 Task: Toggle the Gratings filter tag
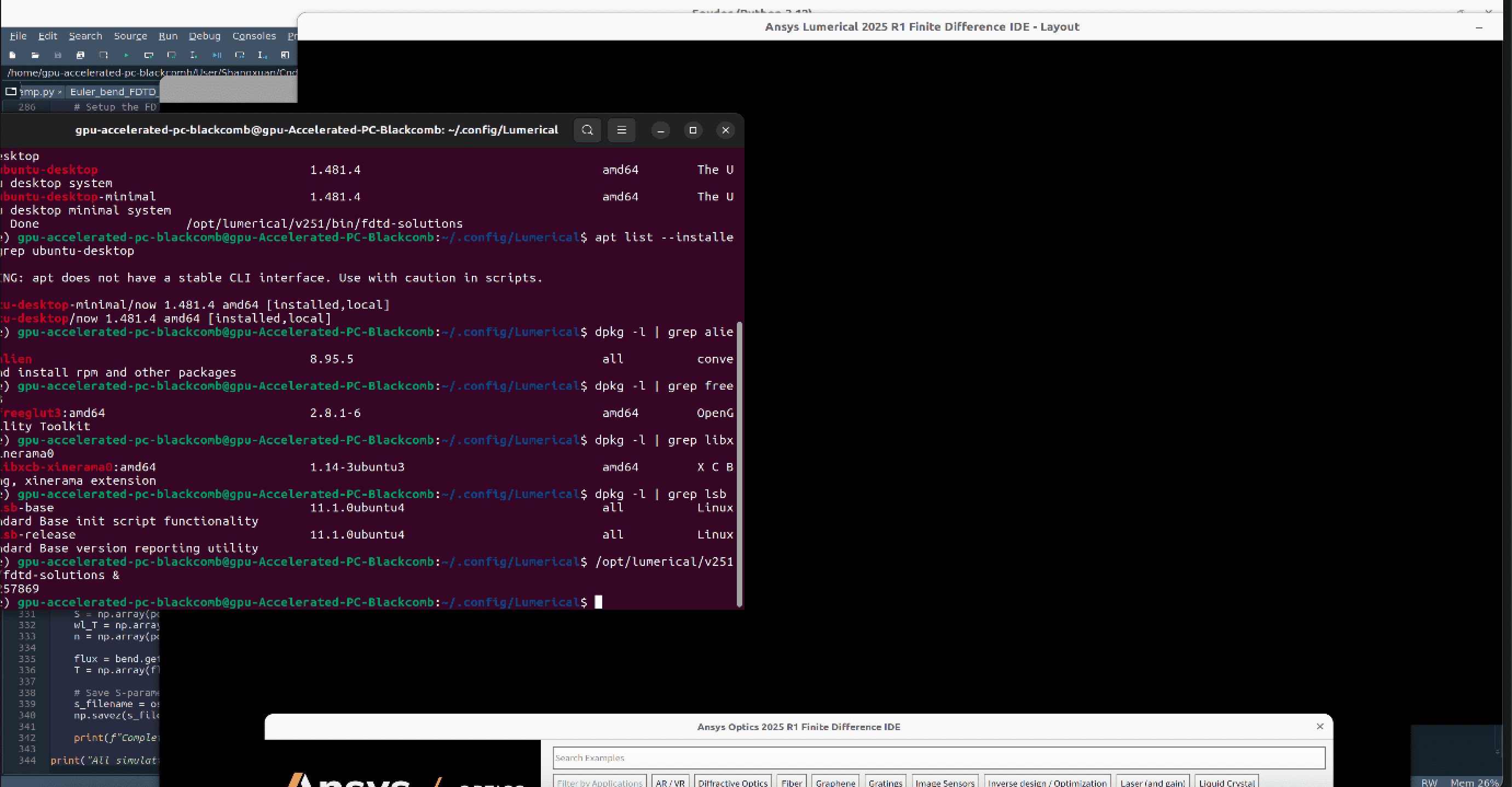click(x=885, y=782)
